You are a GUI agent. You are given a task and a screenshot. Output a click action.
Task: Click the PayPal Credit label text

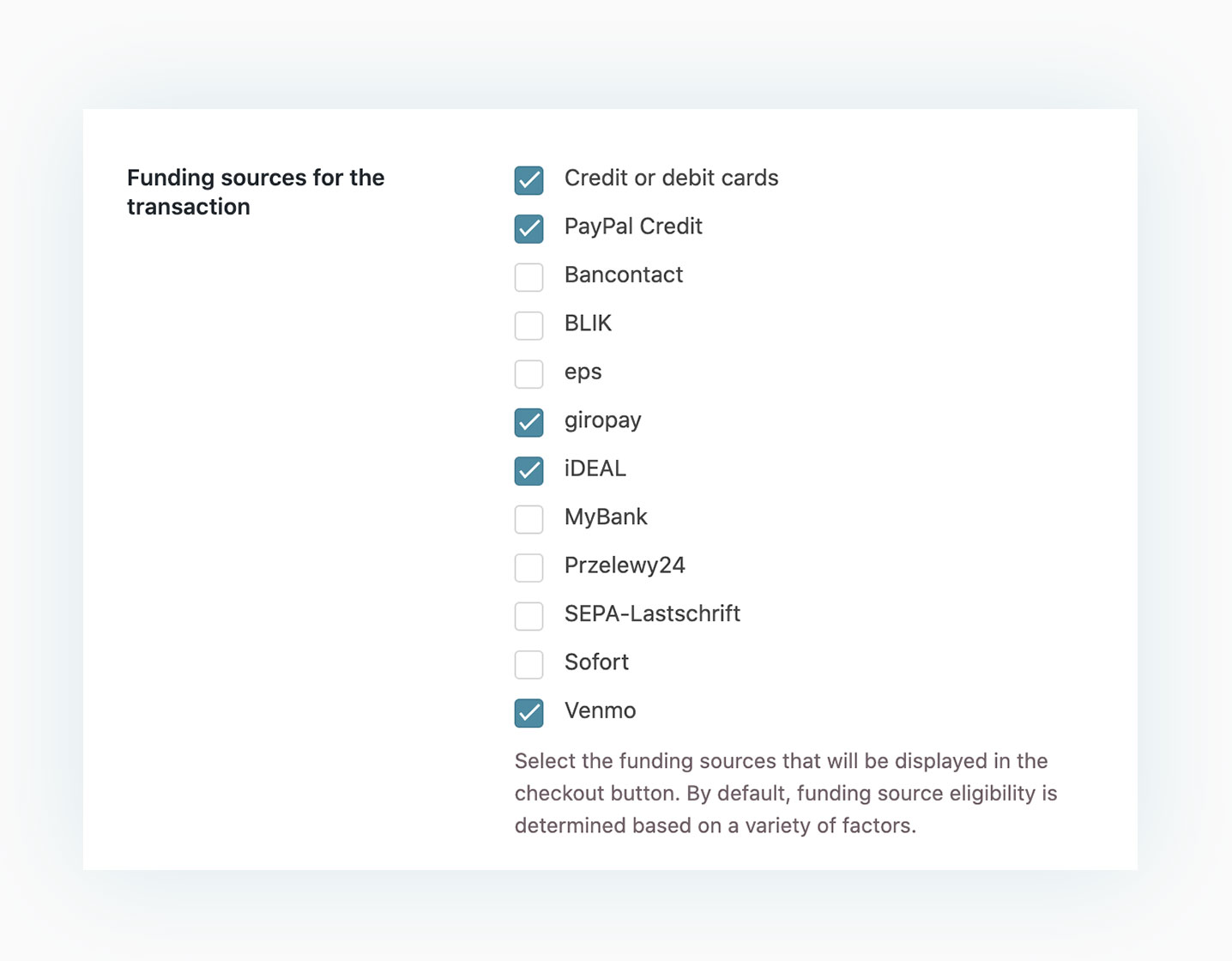tap(633, 227)
